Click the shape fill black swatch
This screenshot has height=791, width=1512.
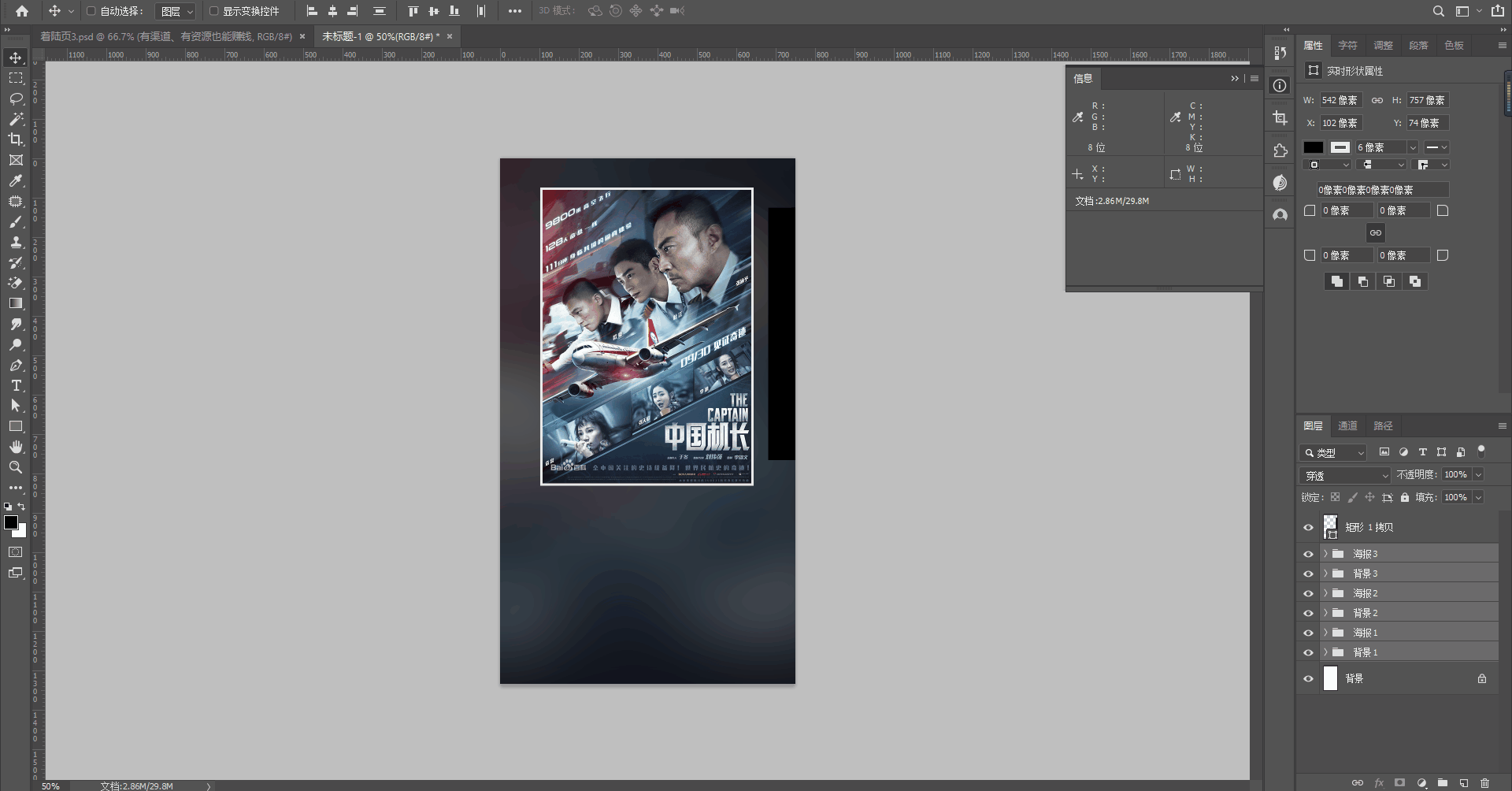click(1314, 147)
